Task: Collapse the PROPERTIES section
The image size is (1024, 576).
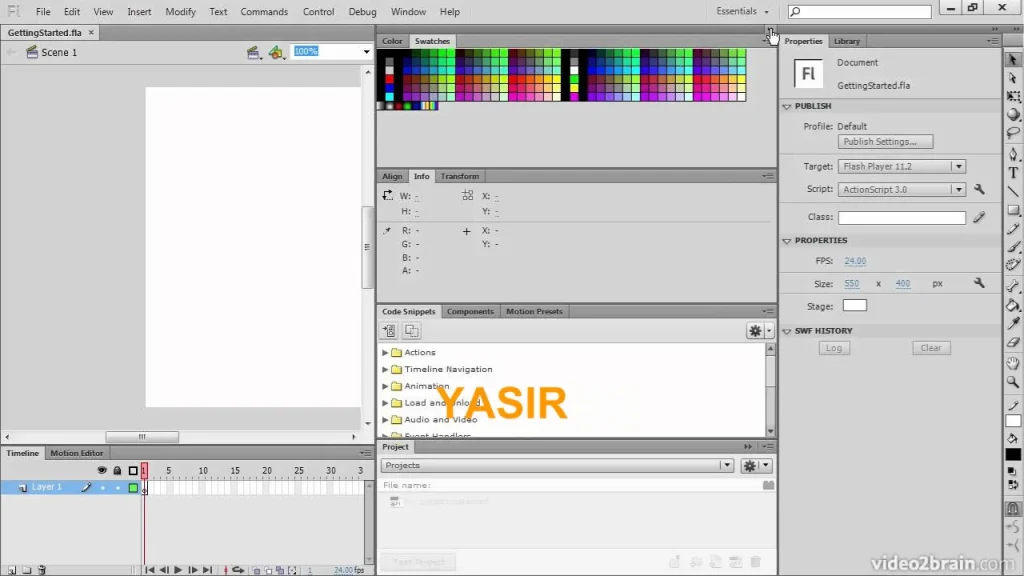Action: [x=787, y=241]
